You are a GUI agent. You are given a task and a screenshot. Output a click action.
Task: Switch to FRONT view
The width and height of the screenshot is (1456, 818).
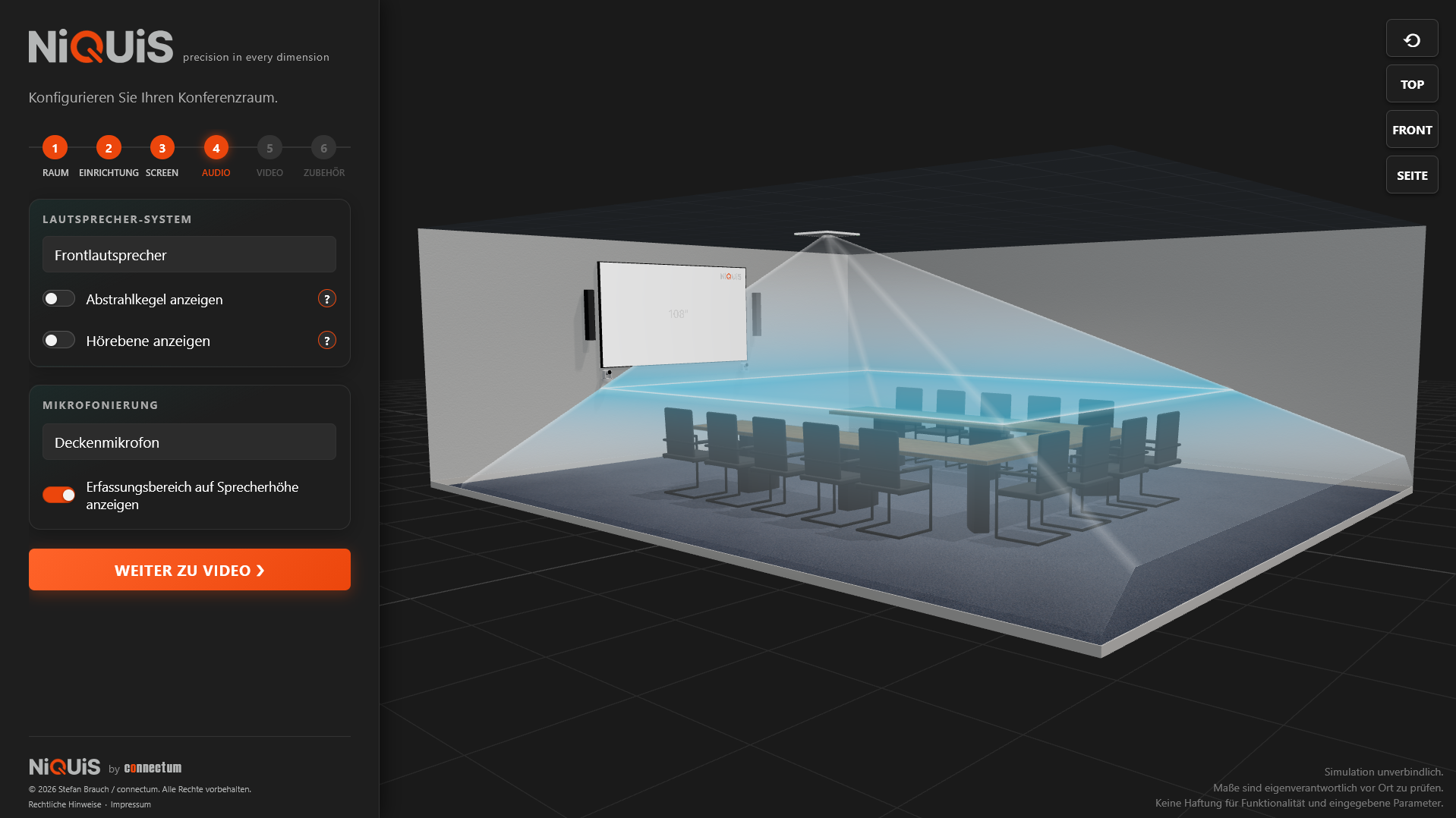pos(1412,130)
